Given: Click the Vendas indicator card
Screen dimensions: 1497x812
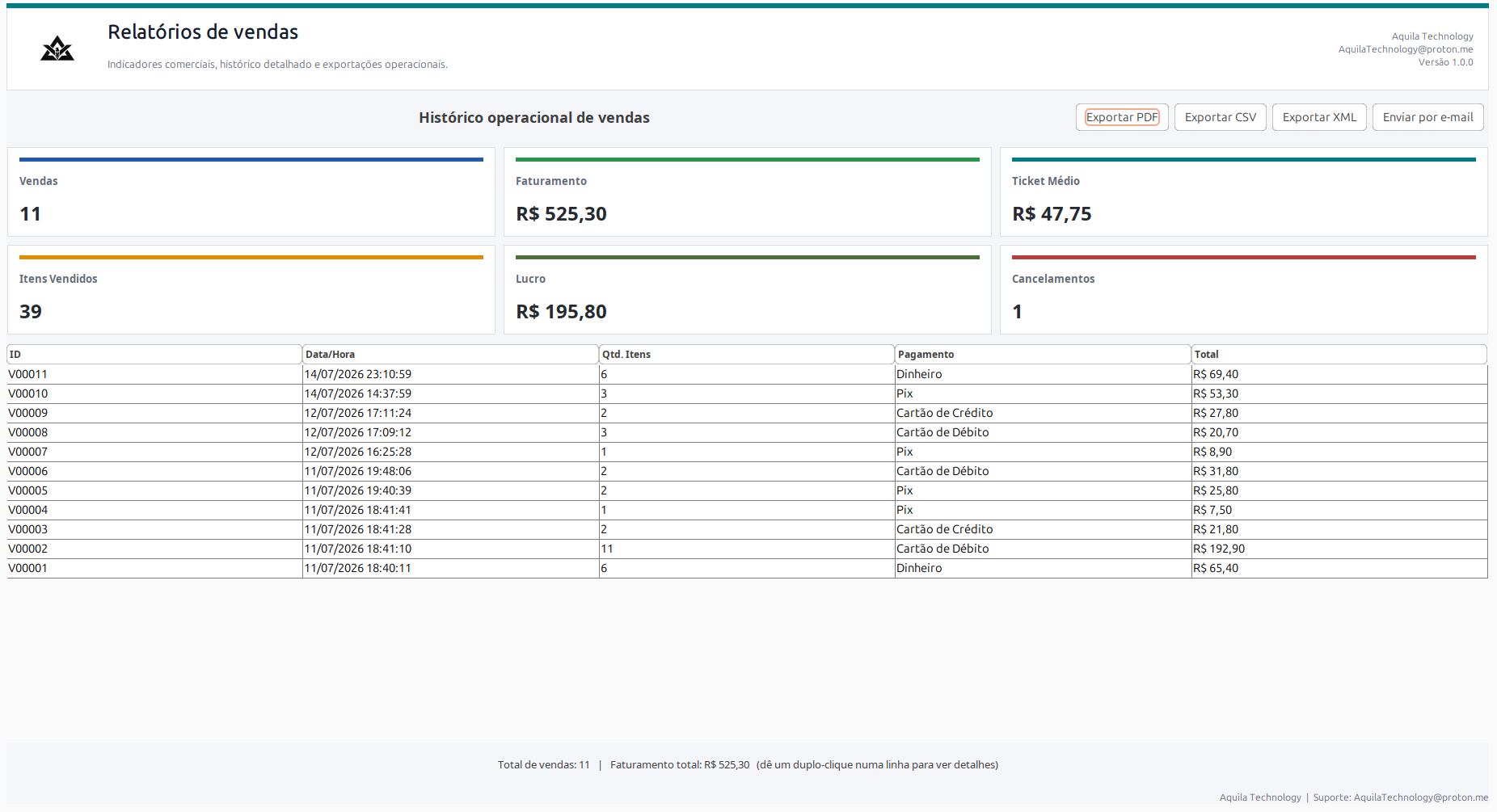Looking at the screenshot, I should coord(251,192).
